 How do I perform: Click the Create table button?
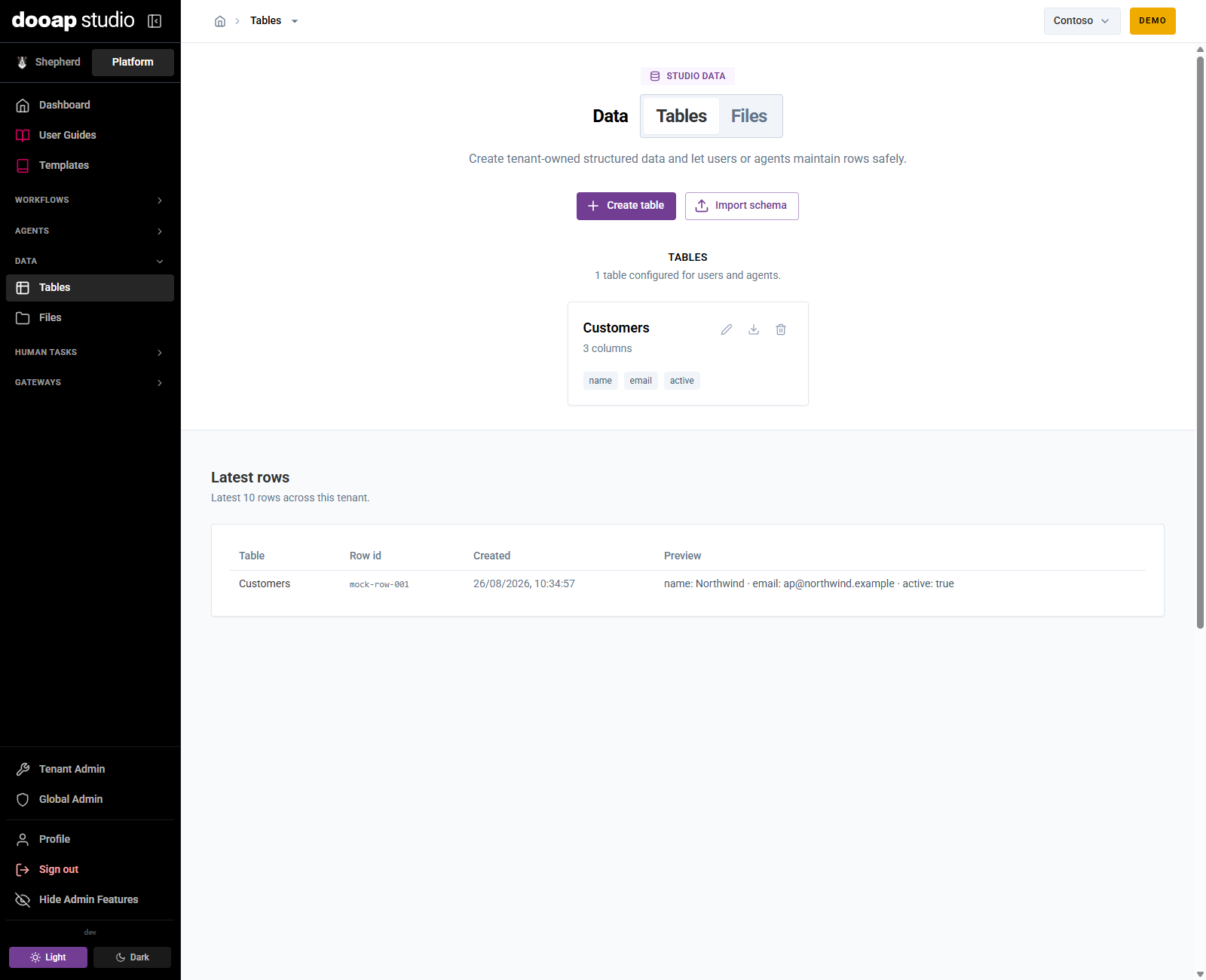point(626,206)
